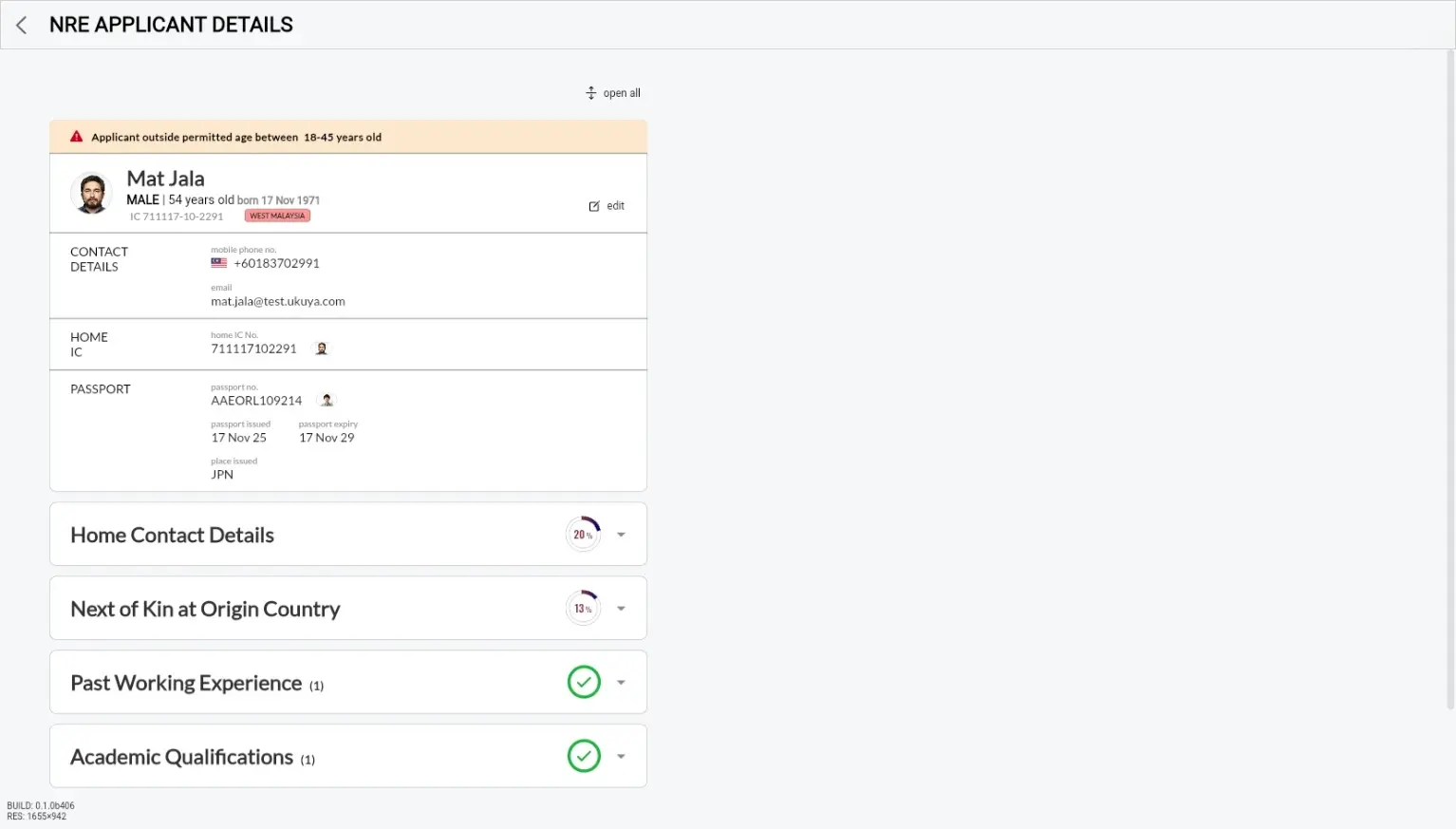
Task: Click the edit pencil icon
Action: [x=594, y=206]
